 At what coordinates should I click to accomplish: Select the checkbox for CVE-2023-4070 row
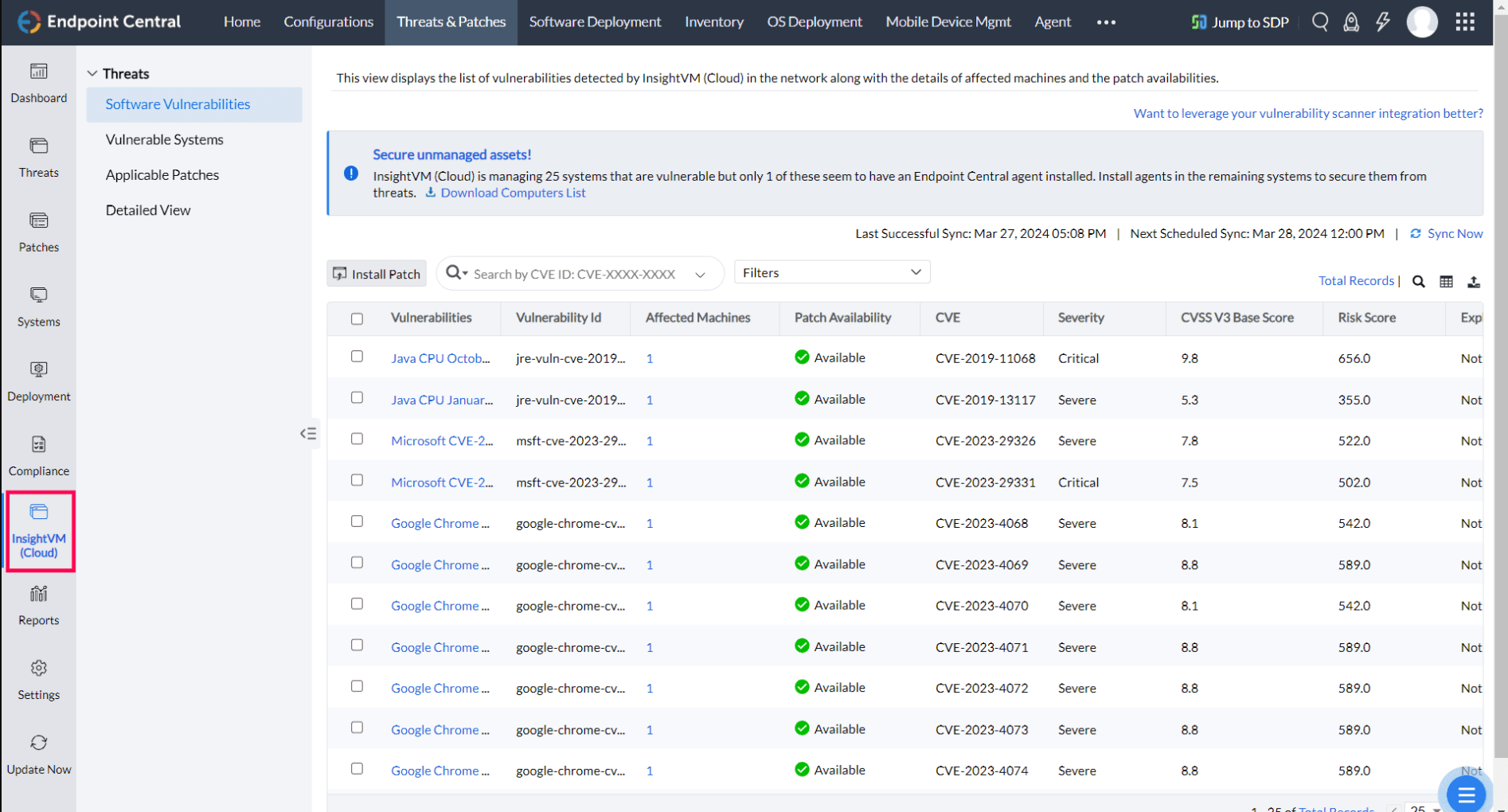(357, 604)
